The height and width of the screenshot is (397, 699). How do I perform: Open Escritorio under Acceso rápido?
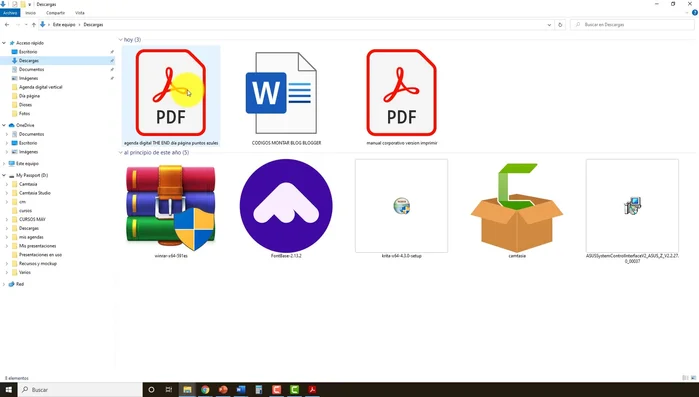28,52
